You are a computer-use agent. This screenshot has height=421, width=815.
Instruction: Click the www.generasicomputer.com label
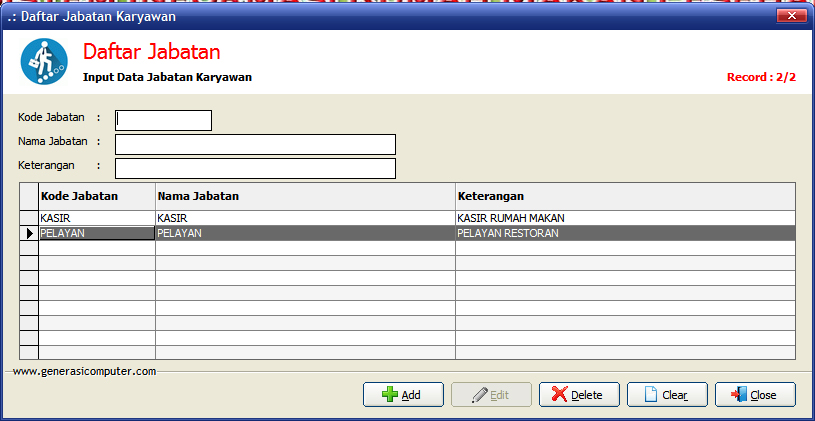(85, 371)
